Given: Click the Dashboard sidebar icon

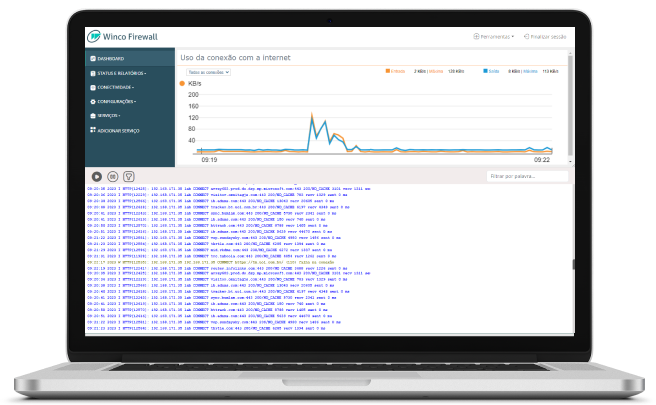Looking at the screenshot, I should [92, 59].
